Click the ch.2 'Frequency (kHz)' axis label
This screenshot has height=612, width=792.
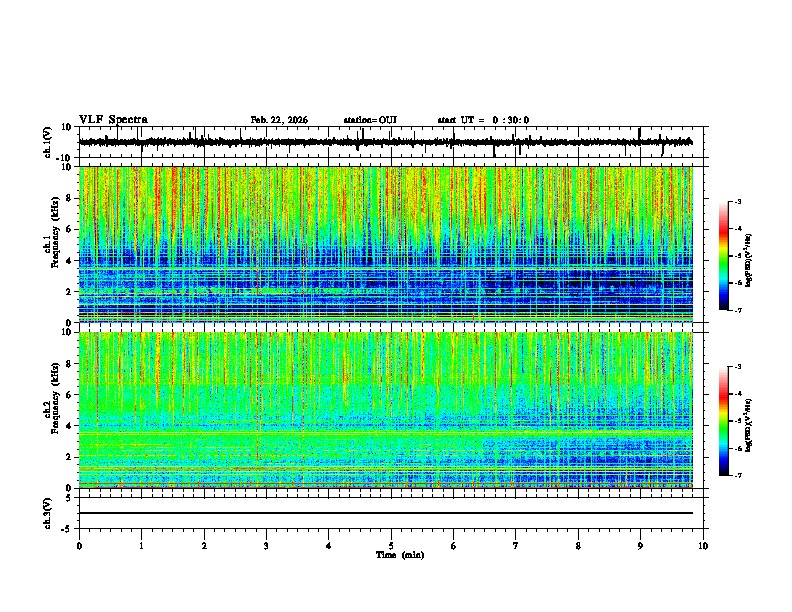click(54, 398)
